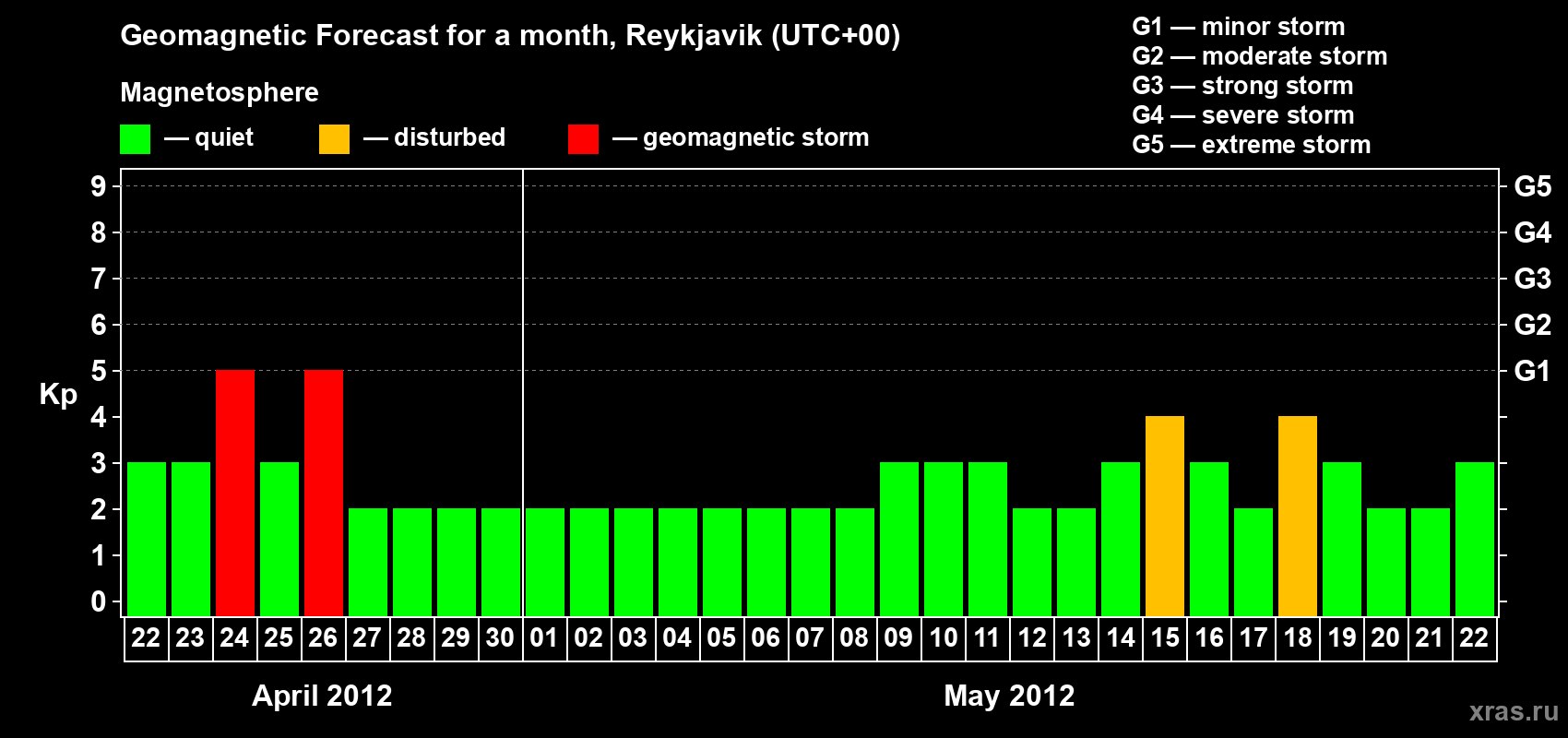The width and height of the screenshot is (1568, 738).
Task: Click the green bar for May 14
Action: click(1121, 540)
